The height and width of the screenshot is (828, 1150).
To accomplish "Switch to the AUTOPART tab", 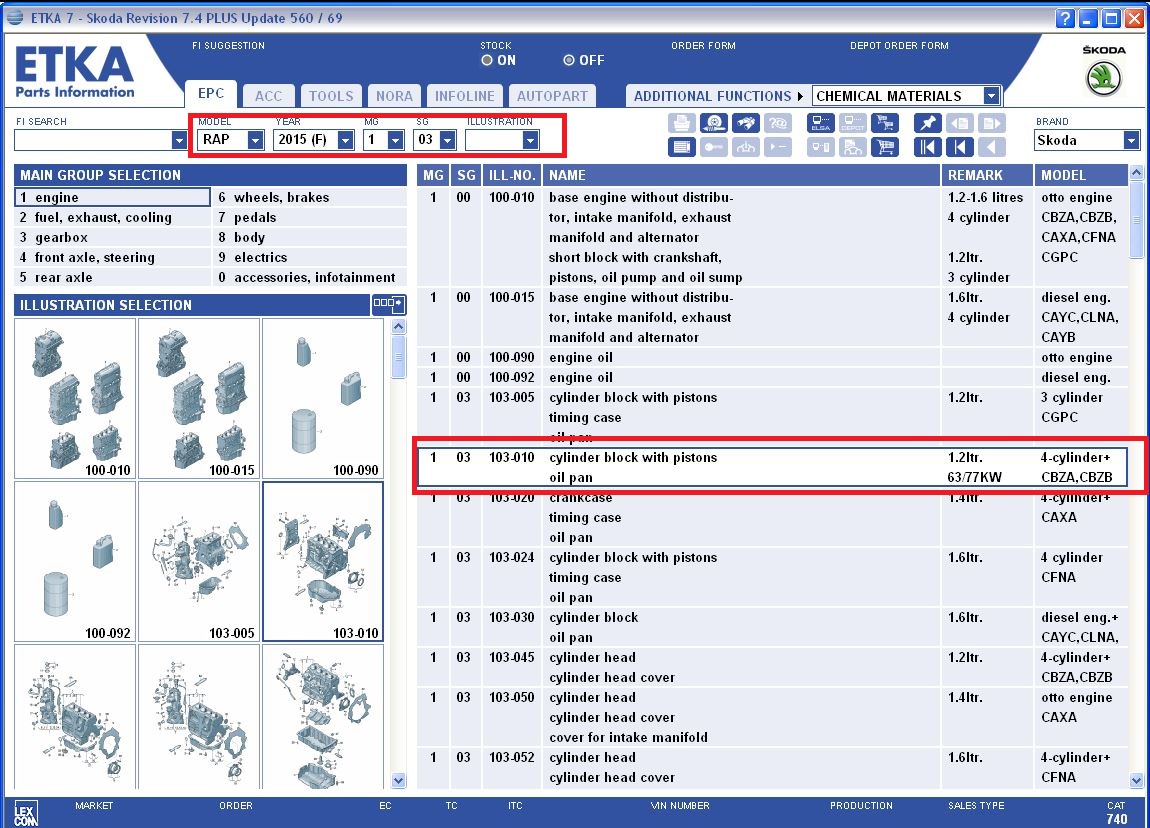I will 552,96.
